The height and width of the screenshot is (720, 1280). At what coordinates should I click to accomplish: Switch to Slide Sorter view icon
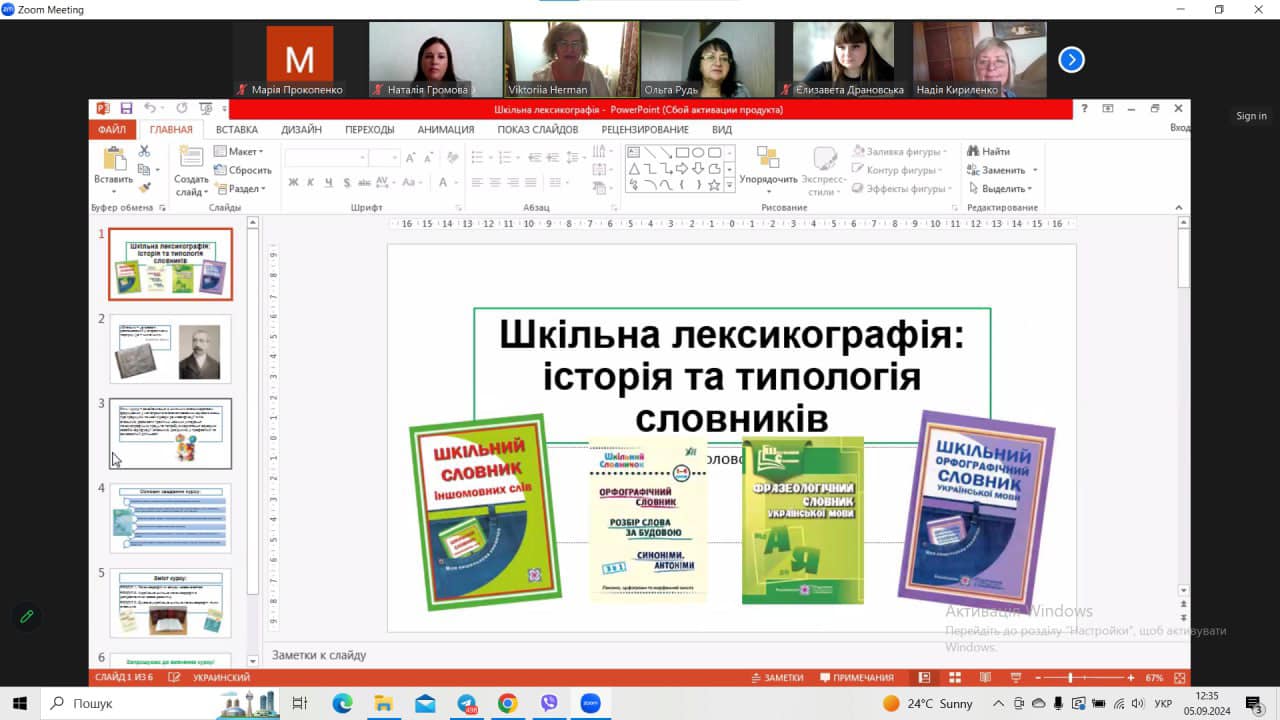pyautogui.click(x=955, y=677)
